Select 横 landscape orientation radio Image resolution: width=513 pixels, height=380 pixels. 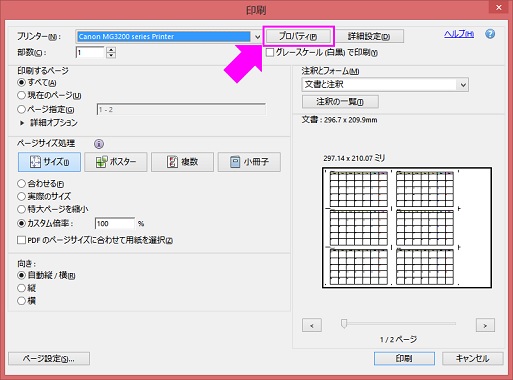(21, 301)
